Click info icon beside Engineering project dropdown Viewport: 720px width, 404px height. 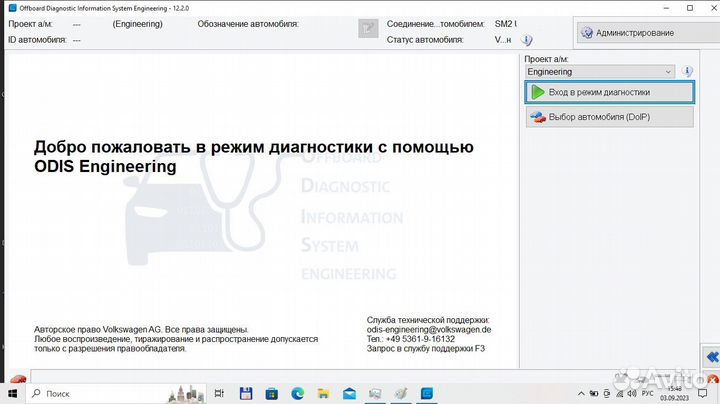(x=687, y=71)
